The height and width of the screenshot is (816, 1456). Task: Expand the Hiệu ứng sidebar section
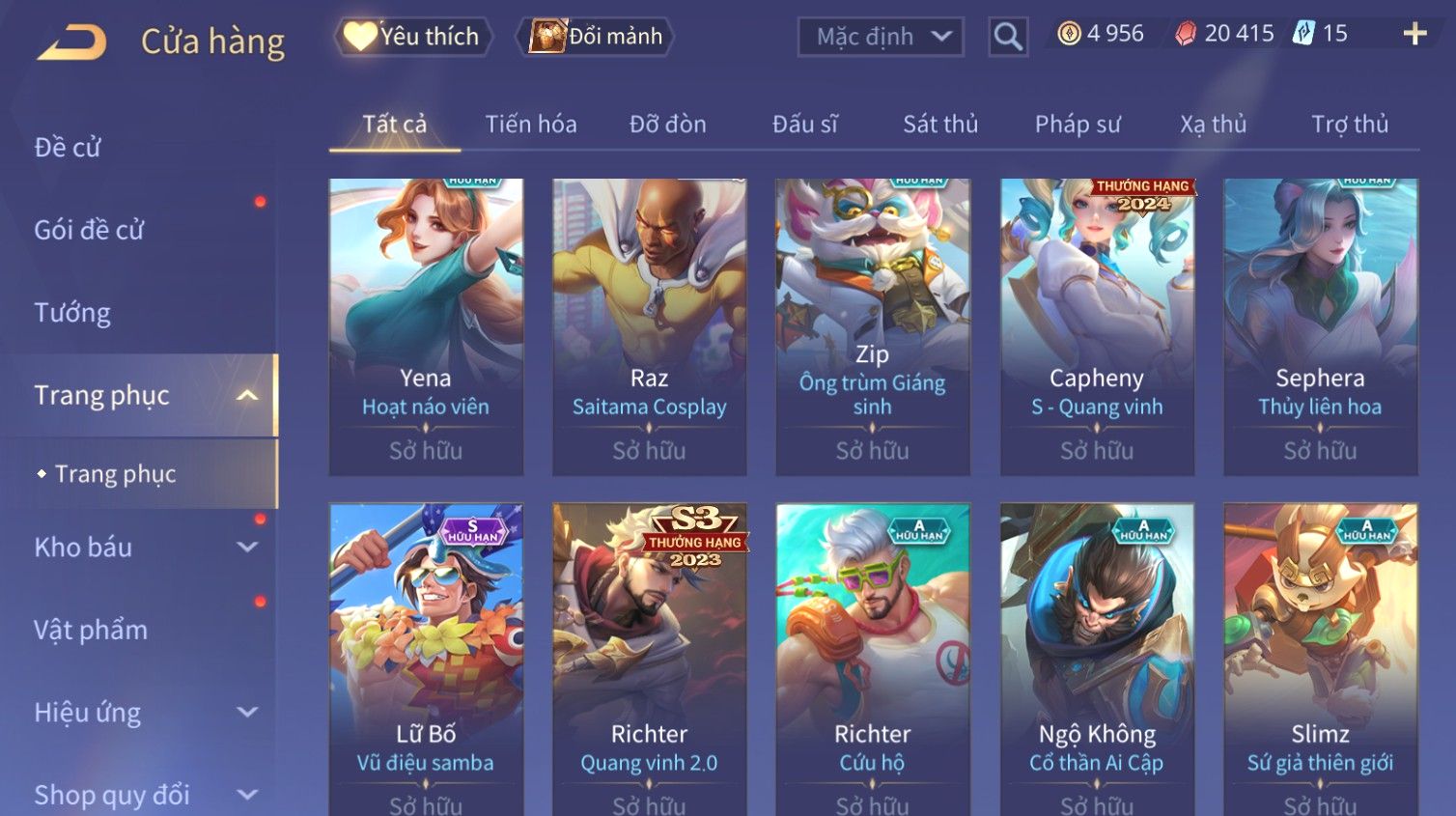tap(247, 712)
